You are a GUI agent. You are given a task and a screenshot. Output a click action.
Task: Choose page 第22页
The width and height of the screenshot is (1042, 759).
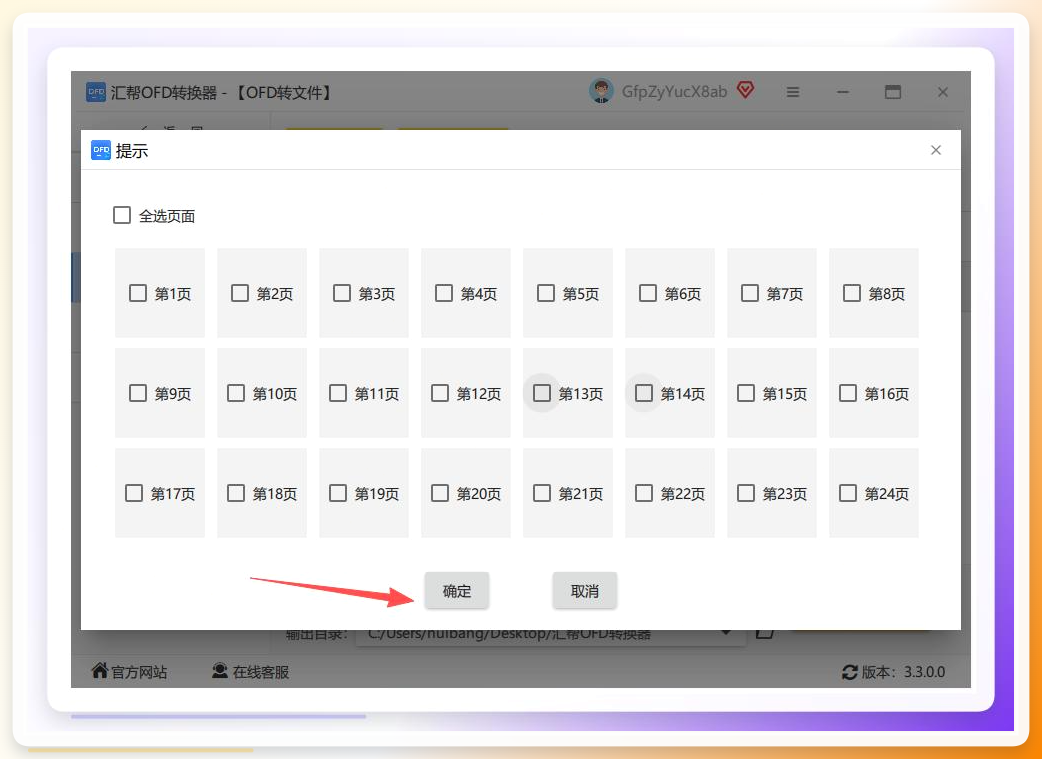click(x=644, y=493)
